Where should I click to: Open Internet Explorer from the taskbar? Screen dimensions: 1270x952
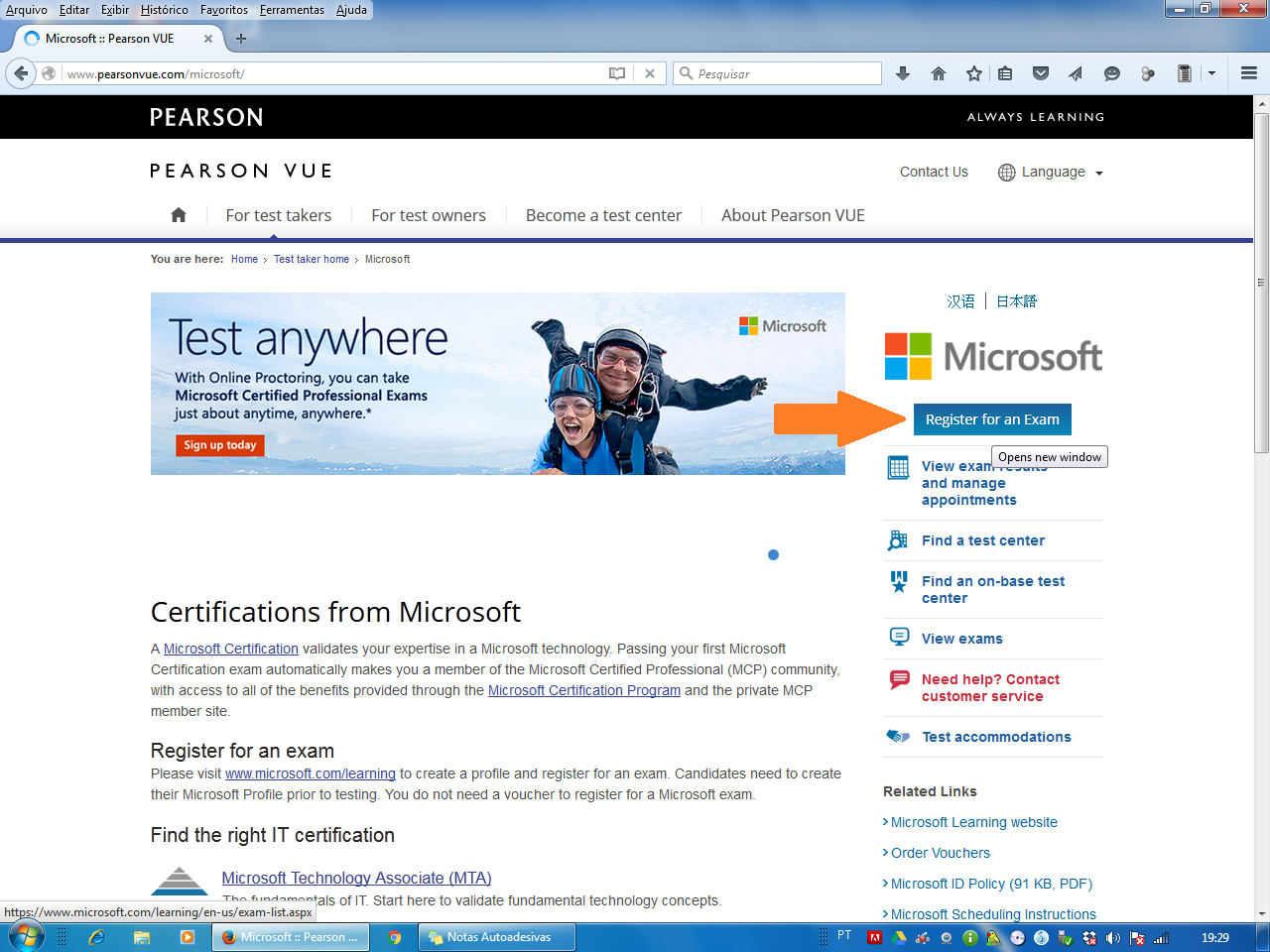pos(96,937)
